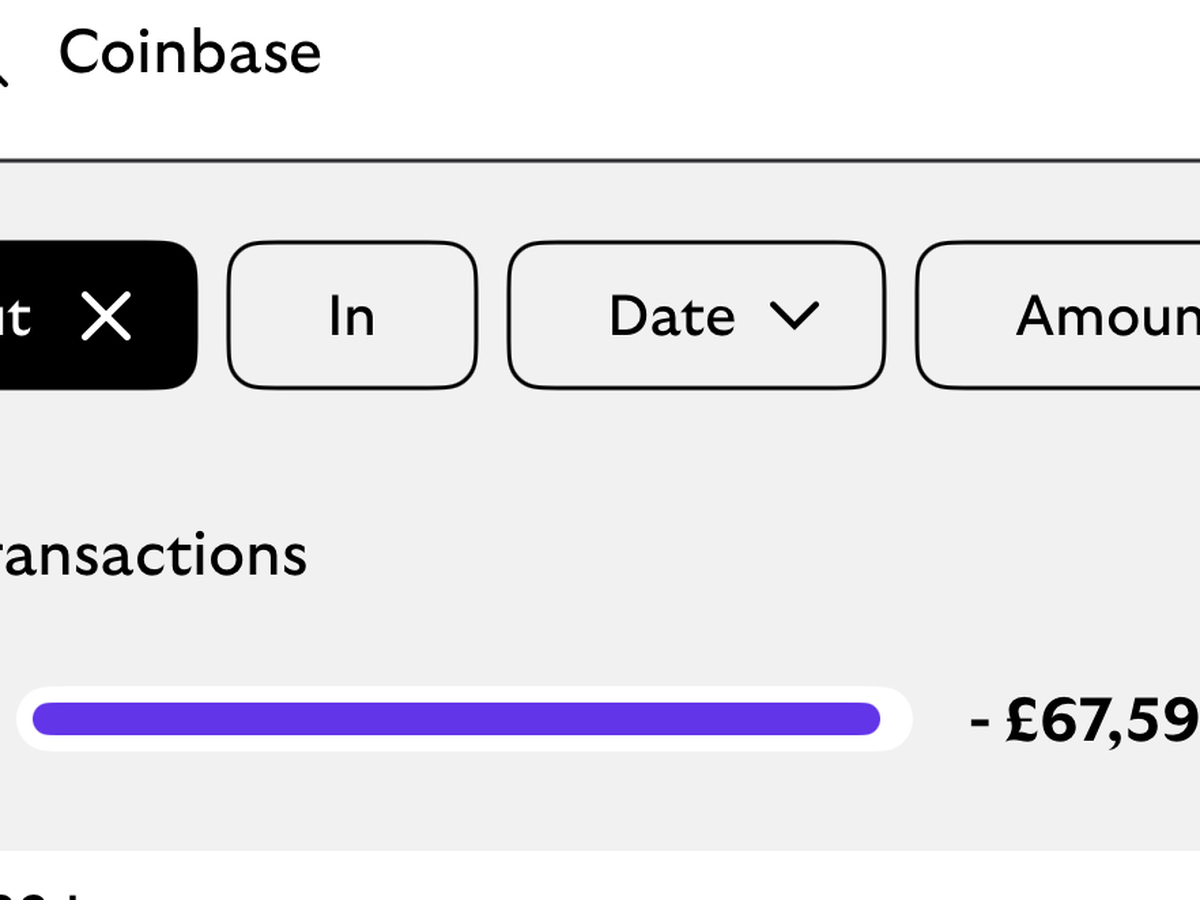The width and height of the screenshot is (1200, 900).
Task: Click the empty search bar area right of Coinbase
Action: 750,60
